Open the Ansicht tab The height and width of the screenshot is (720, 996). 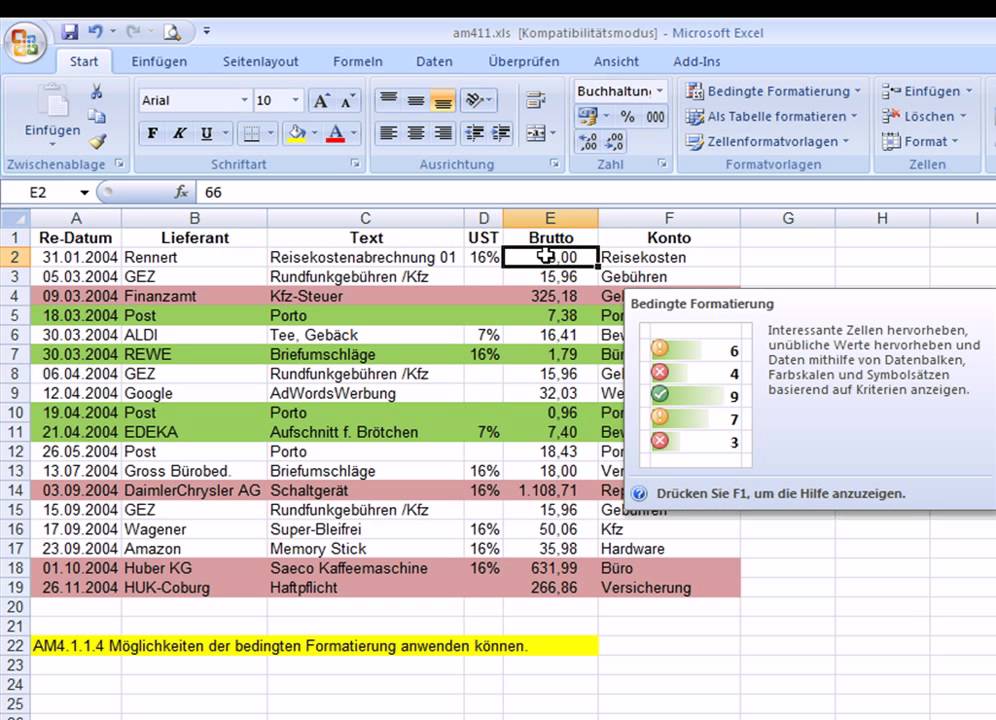click(x=616, y=62)
